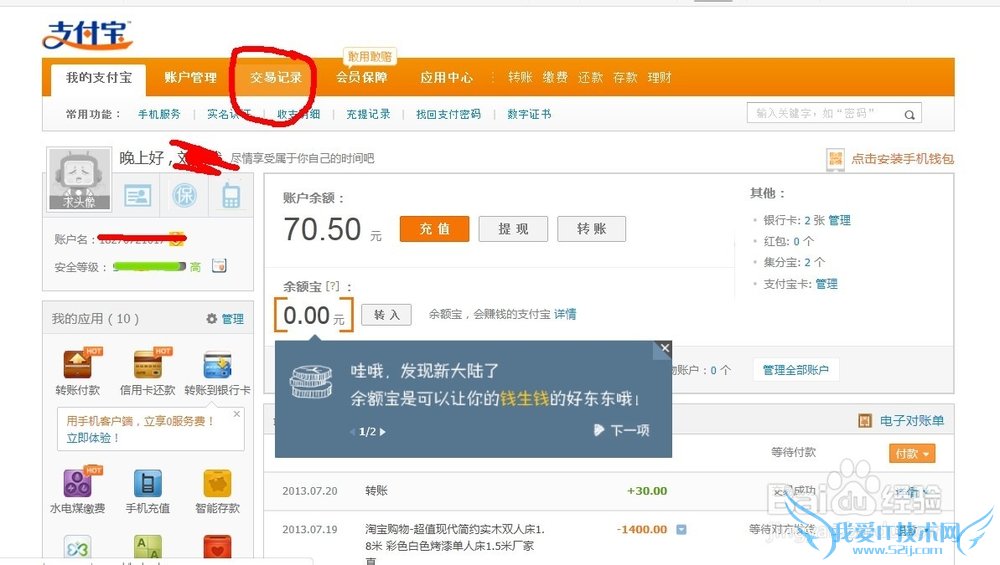Open the 转账付款 app icon
This screenshot has width=1000, height=565.
78,364
